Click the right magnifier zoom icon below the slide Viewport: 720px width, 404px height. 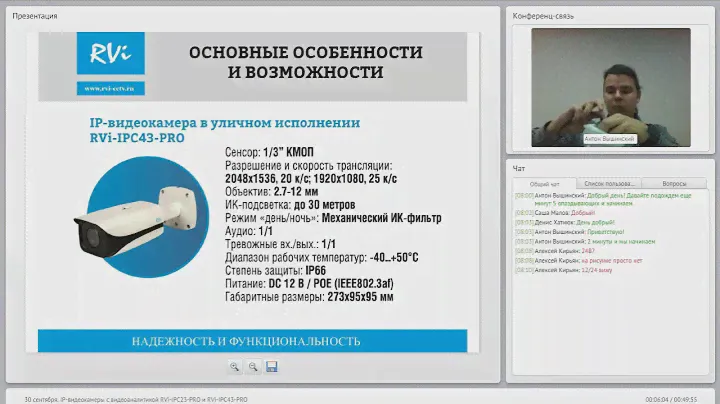pos(253,367)
